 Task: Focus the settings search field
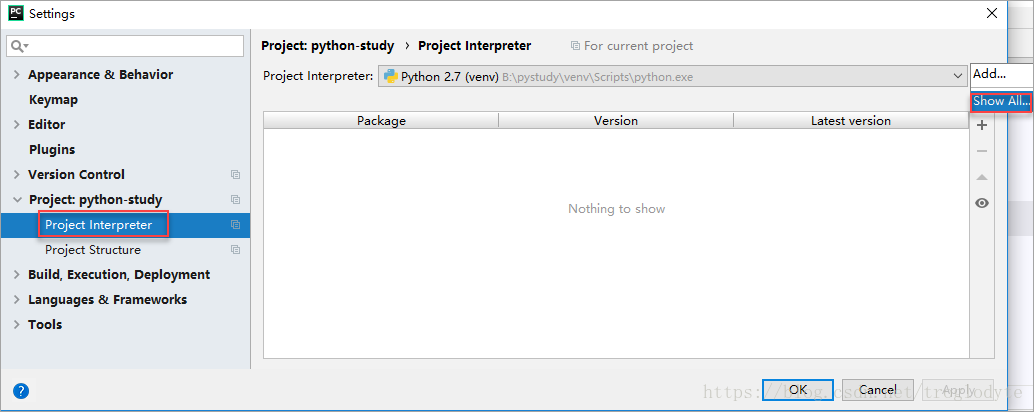(125, 46)
